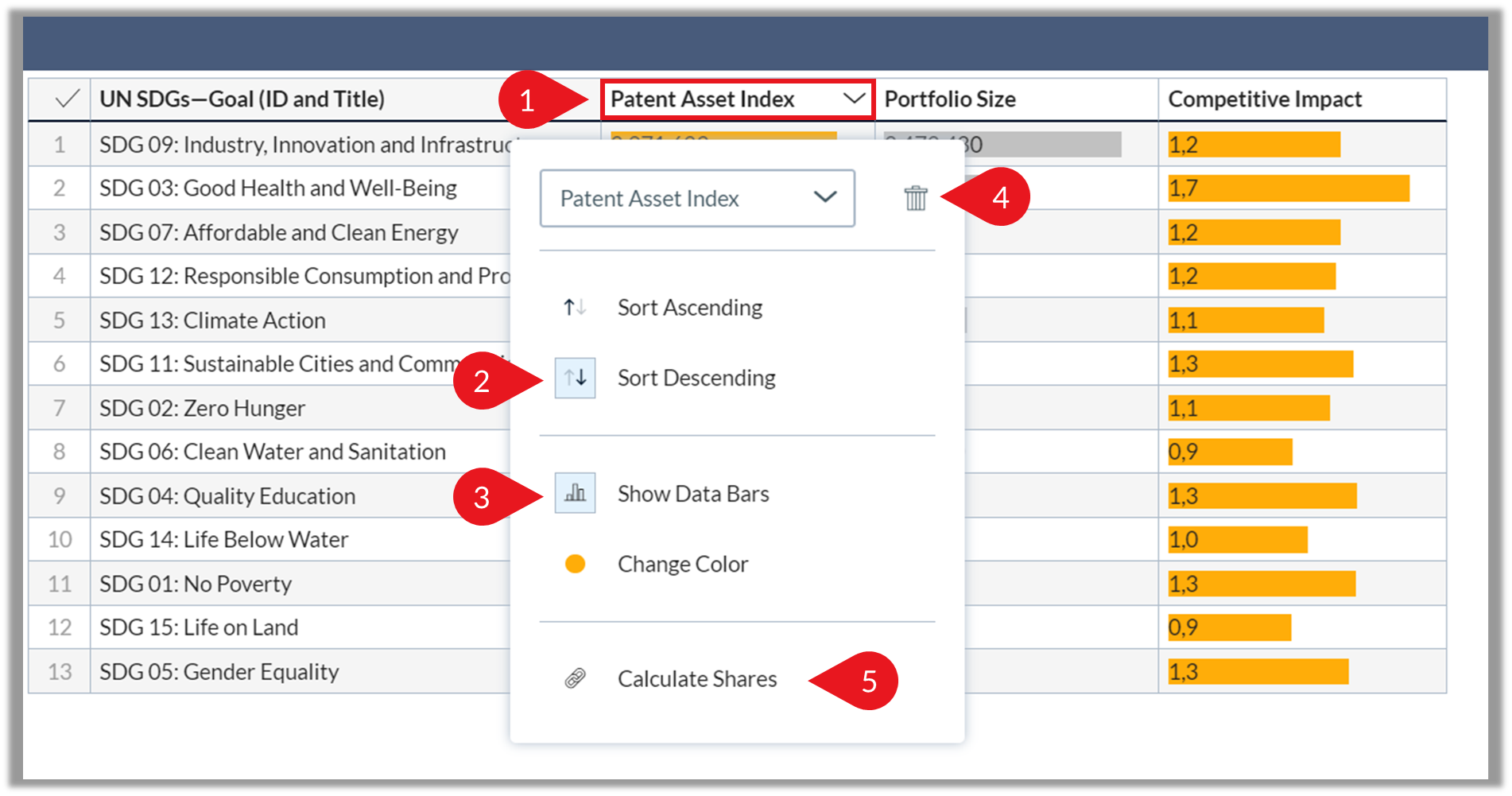Open the Patent Asset Index combo box in popup
Image resolution: width=1512 pixels, height=796 pixels.
[697, 198]
